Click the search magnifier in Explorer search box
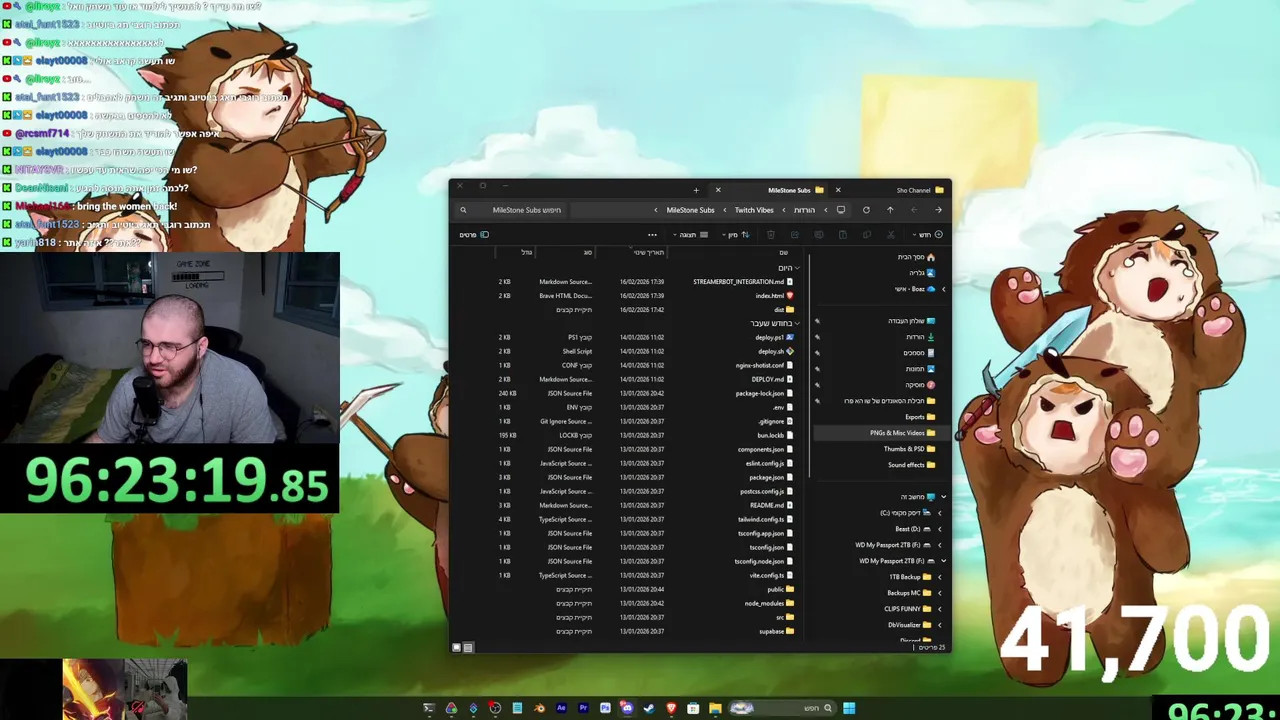 (463, 210)
